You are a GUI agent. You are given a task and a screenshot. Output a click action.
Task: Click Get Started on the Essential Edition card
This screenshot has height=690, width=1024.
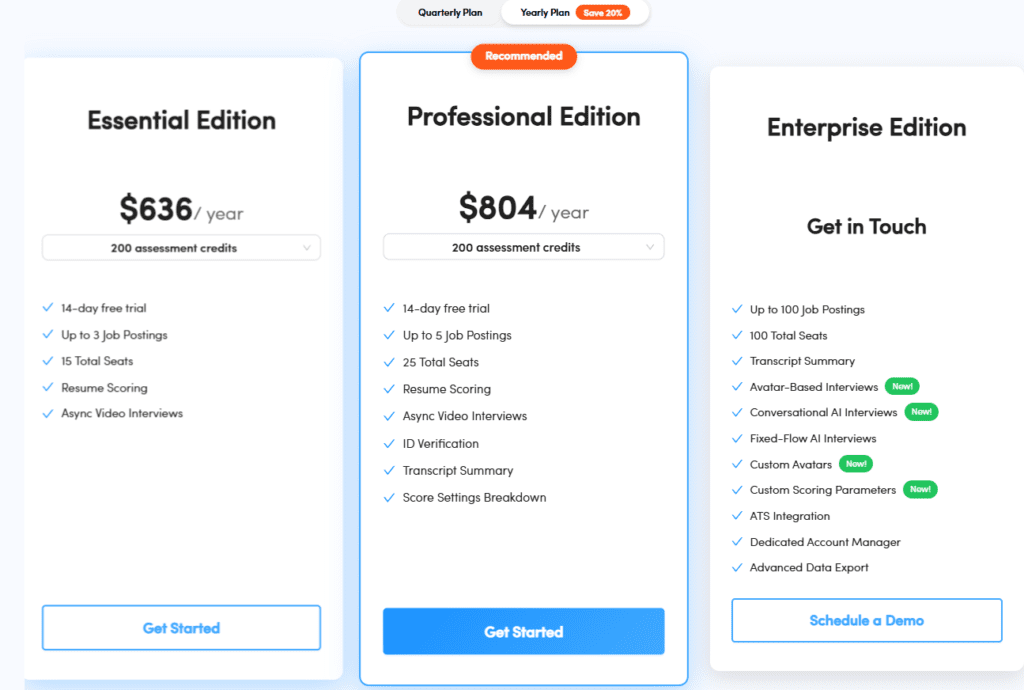(181, 627)
